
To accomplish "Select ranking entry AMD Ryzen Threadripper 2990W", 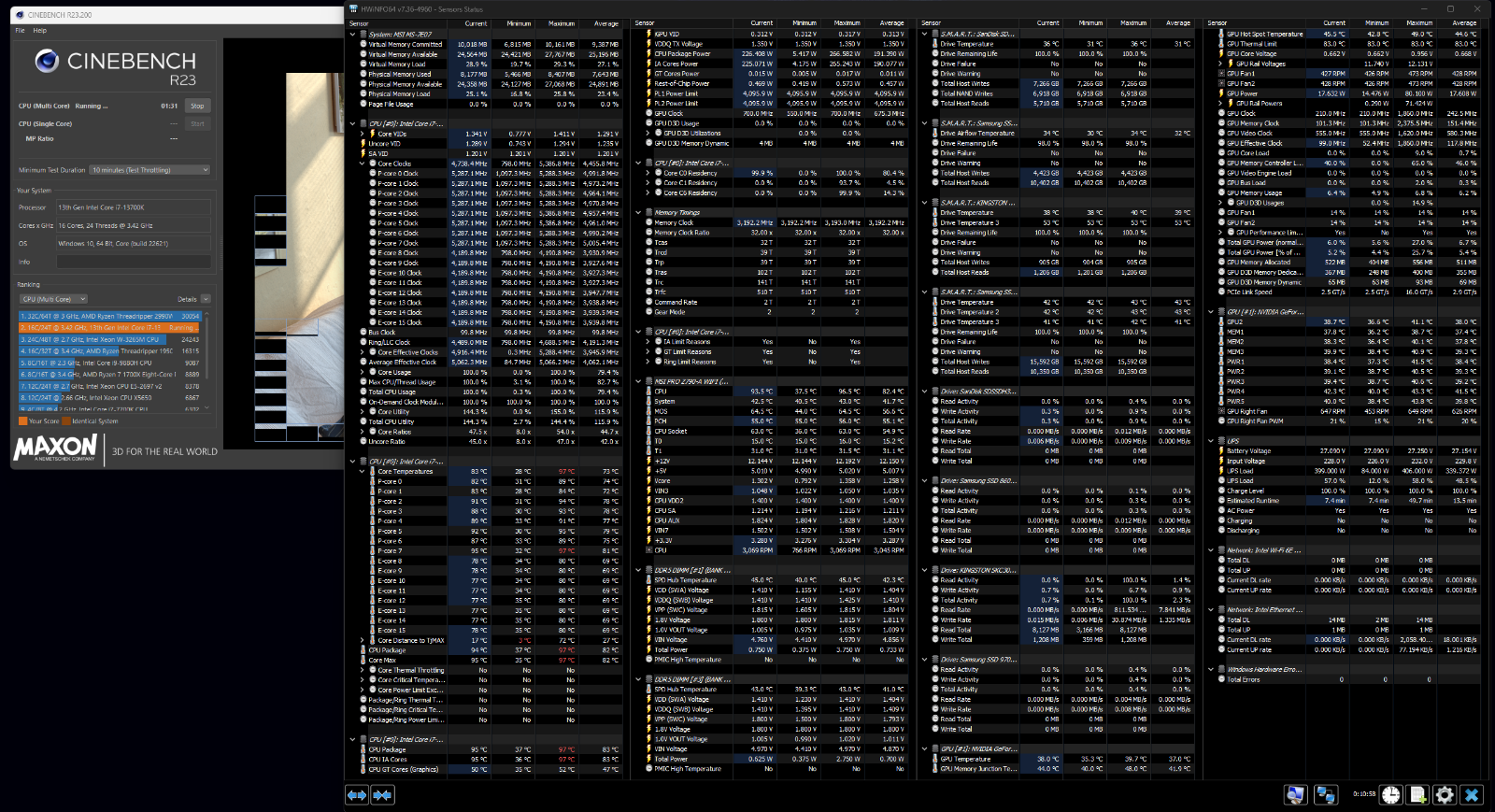I will coord(109,317).
